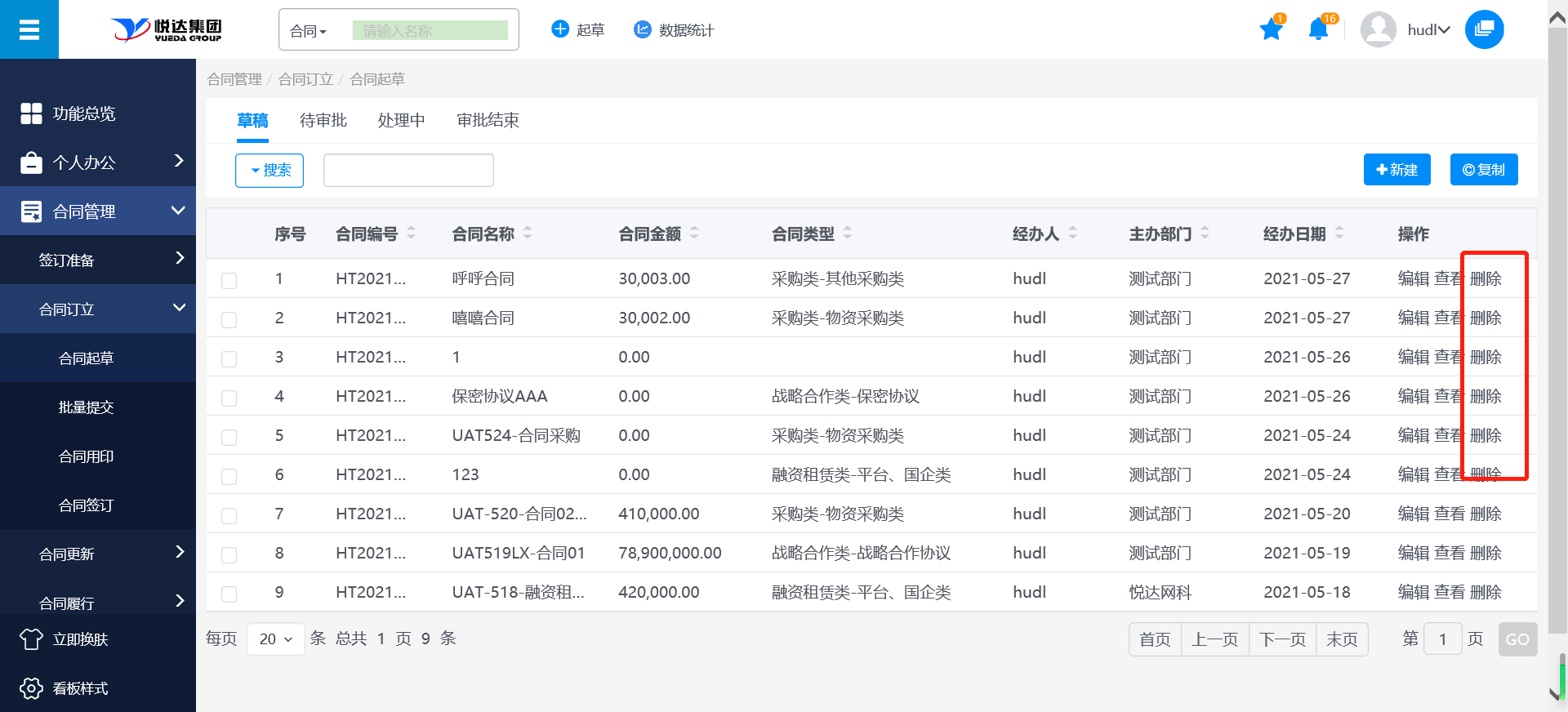Open the 合同 dropdown in the search bar
The image size is (1568, 712).
(x=309, y=31)
